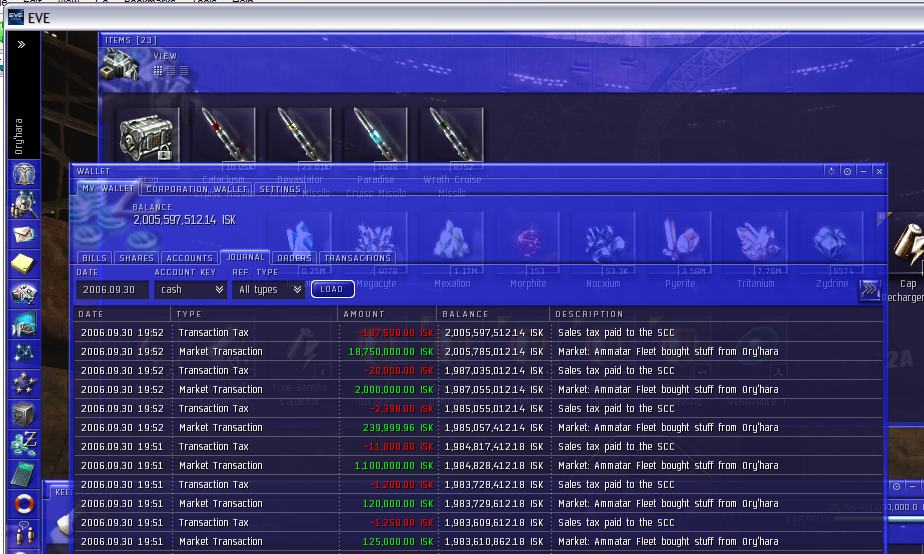The height and width of the screenshot is (554, 924).
Task: Open the Corporation Wallet tab
Action: 197,189
